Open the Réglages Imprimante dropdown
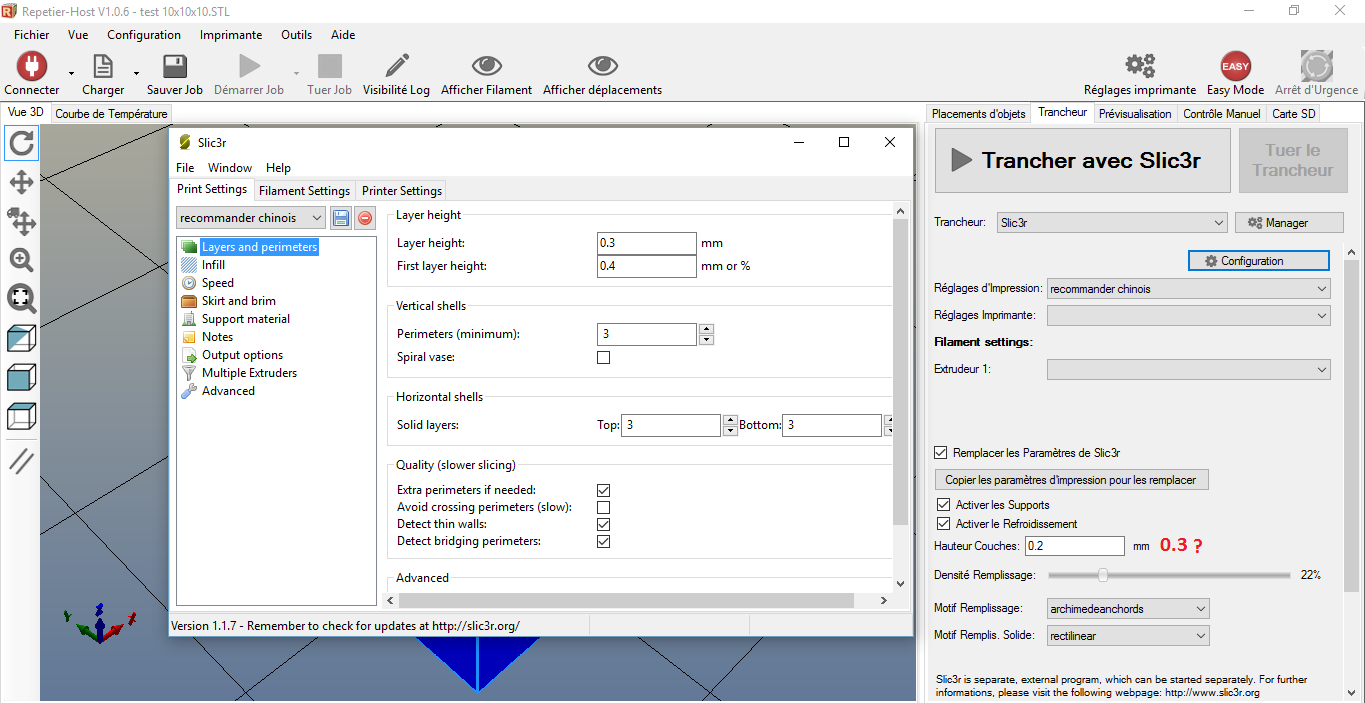The image size is (1365, 703). coord(1189,315)
